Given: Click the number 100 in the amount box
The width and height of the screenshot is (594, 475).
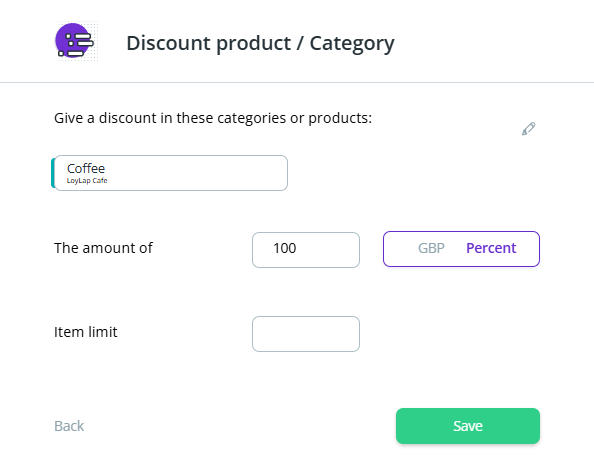Looking at the screenshot, I should click(x=284, y=248).
